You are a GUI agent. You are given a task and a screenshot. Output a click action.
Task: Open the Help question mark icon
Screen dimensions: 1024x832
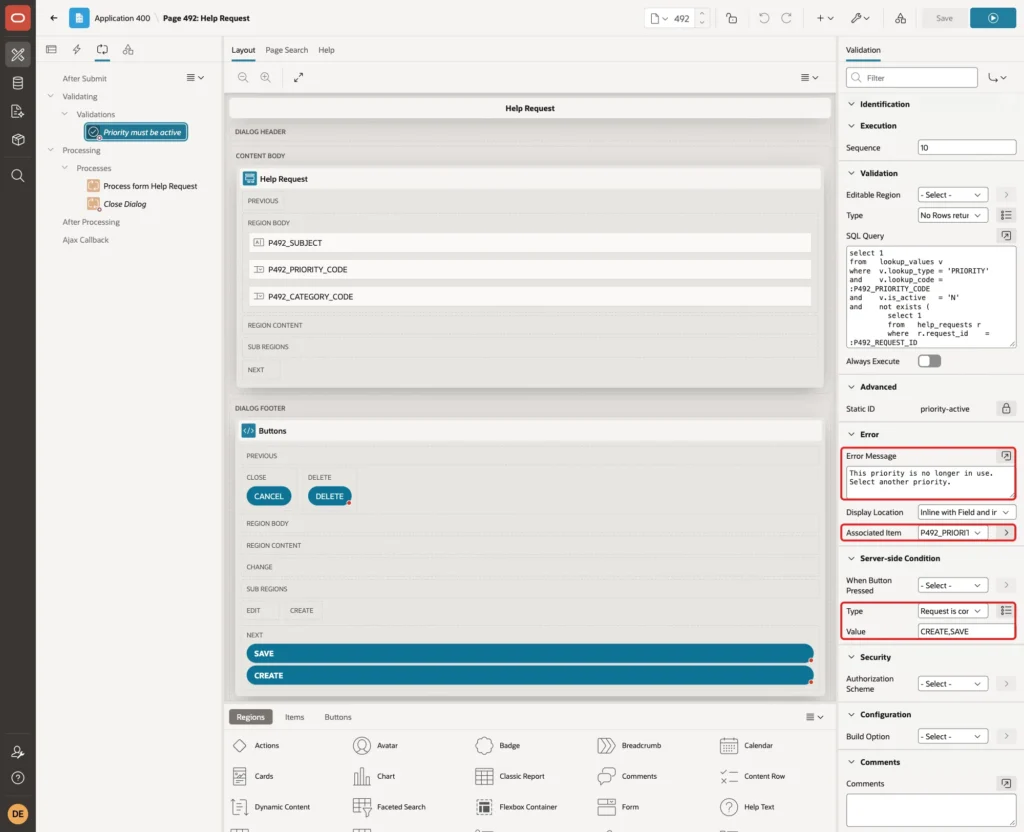point(18,778)
